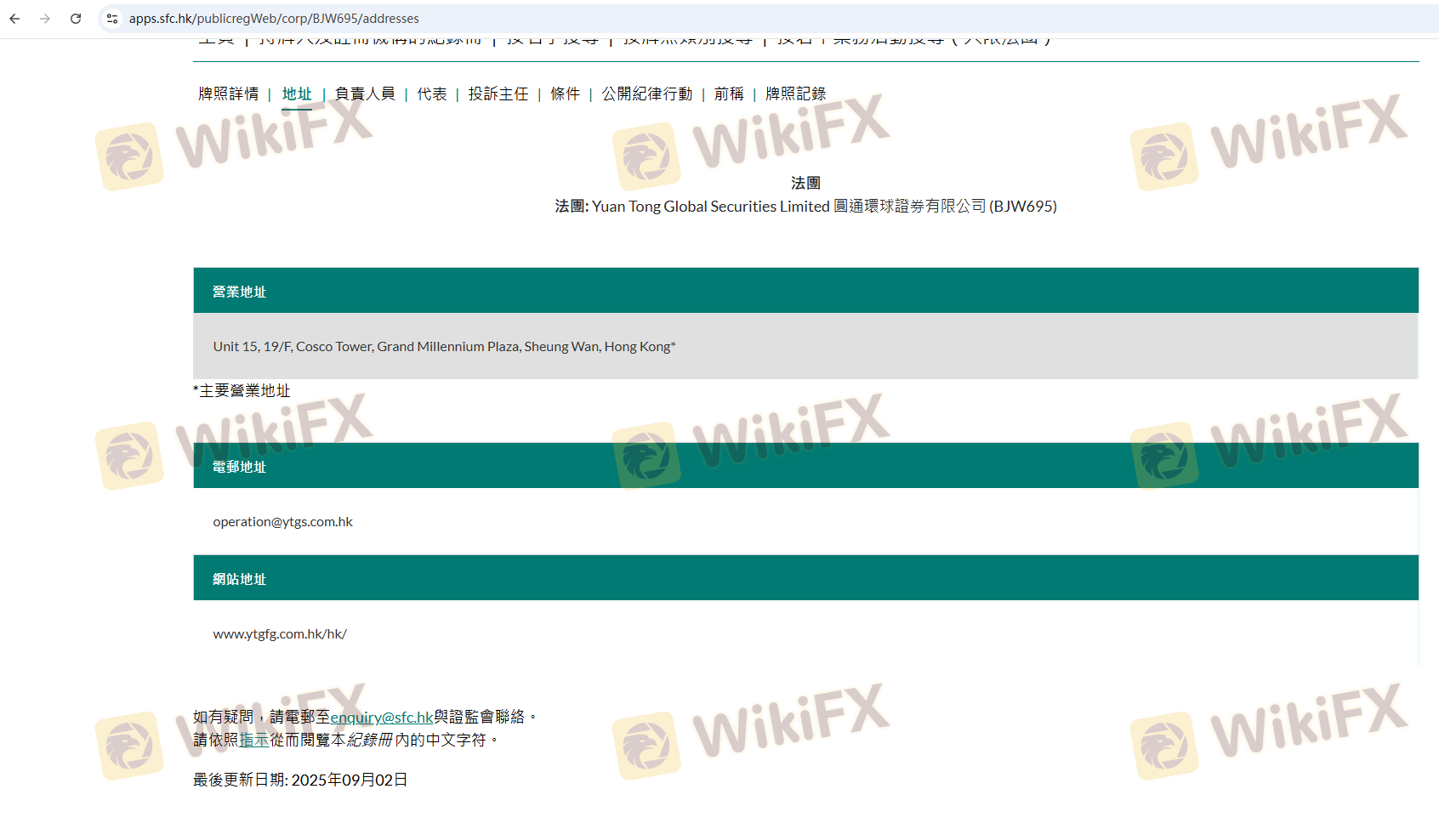Viewport: 1439px width, 840px height.
Task: Switch to the 負責人員 tab
Action: [365, 94]
